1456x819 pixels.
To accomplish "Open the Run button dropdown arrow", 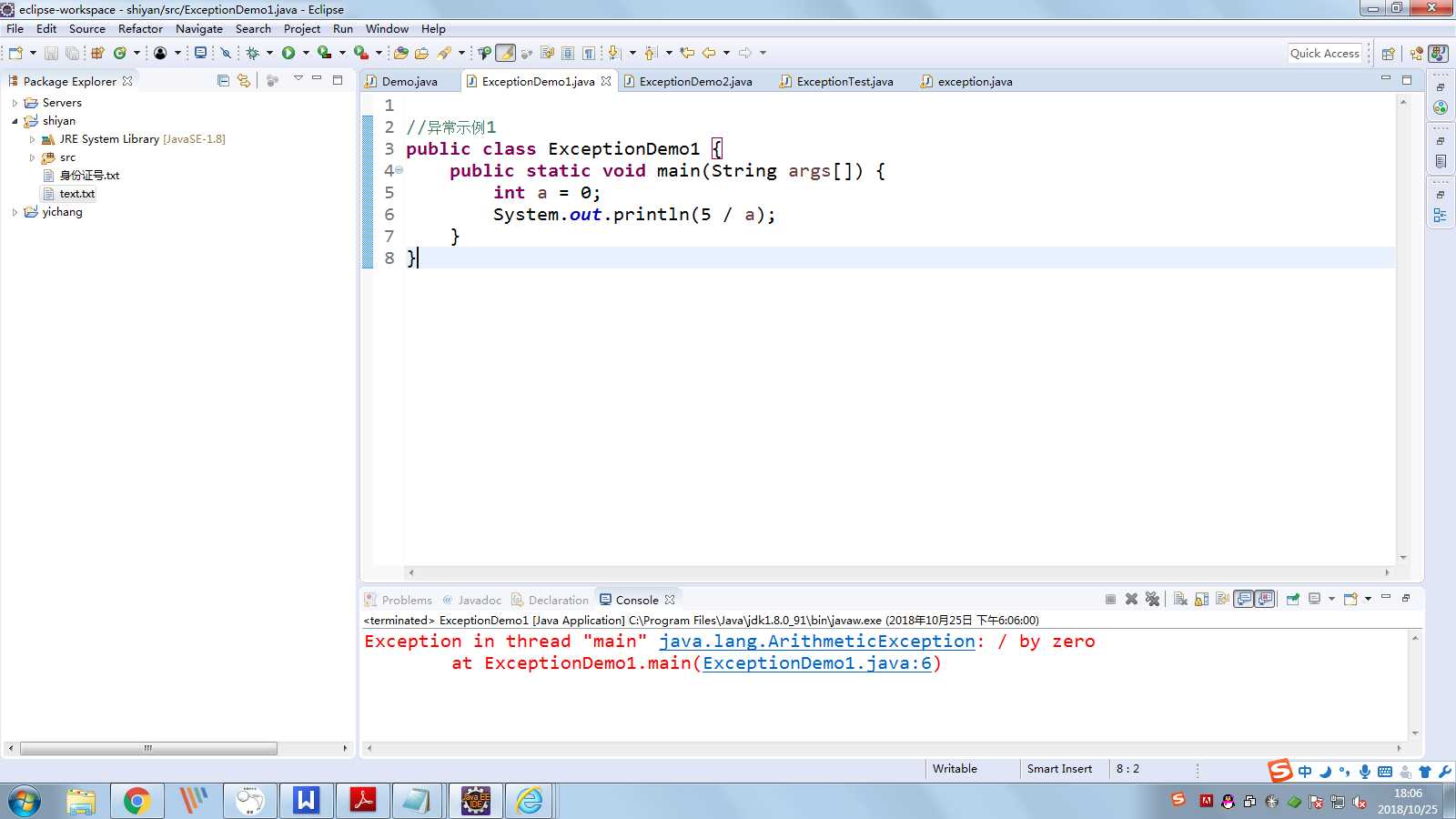I will coord(306,53).
